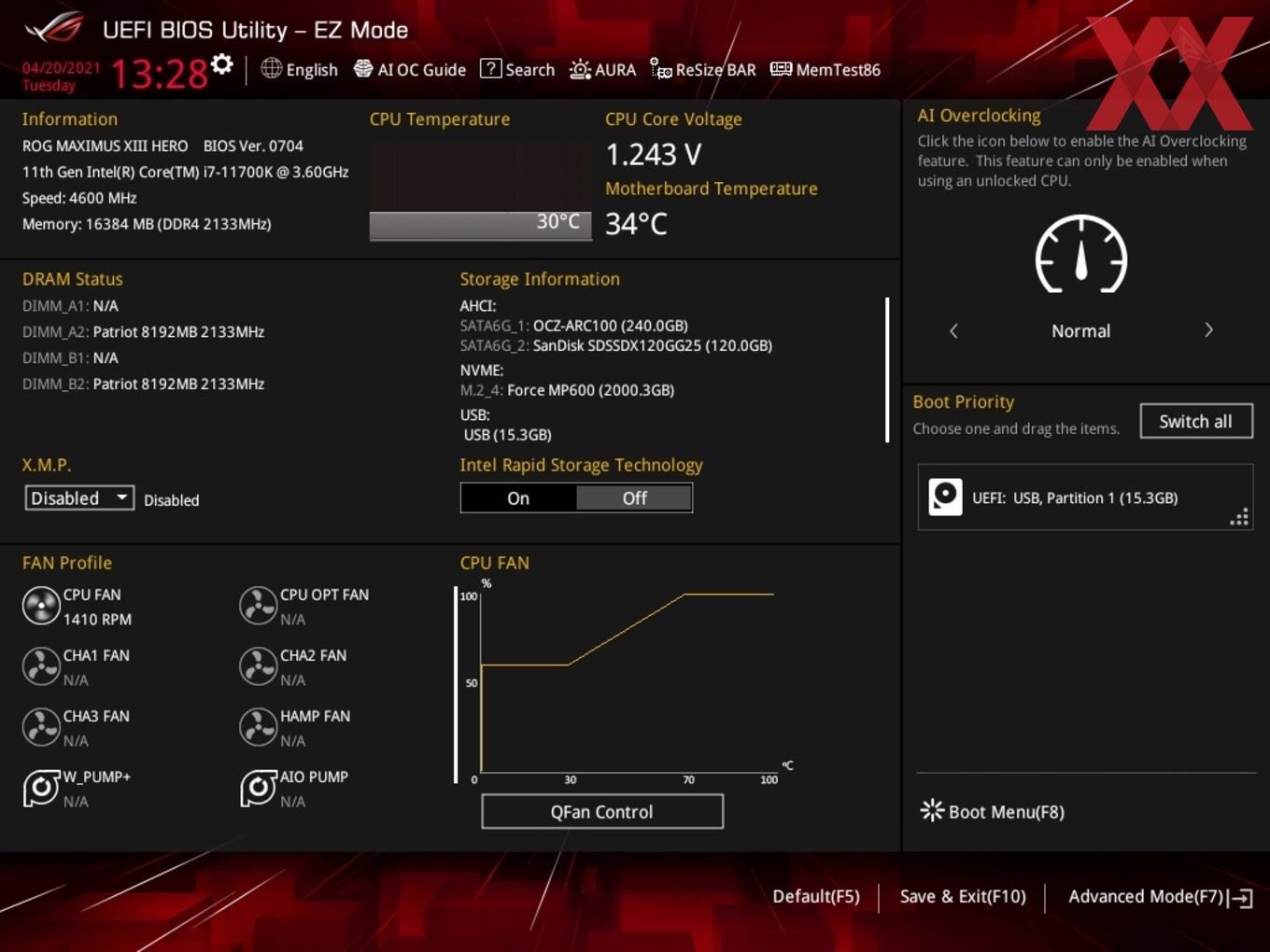Click the 04/20/2021 date text
1270x952 pixels.
[x=61, y=68]
